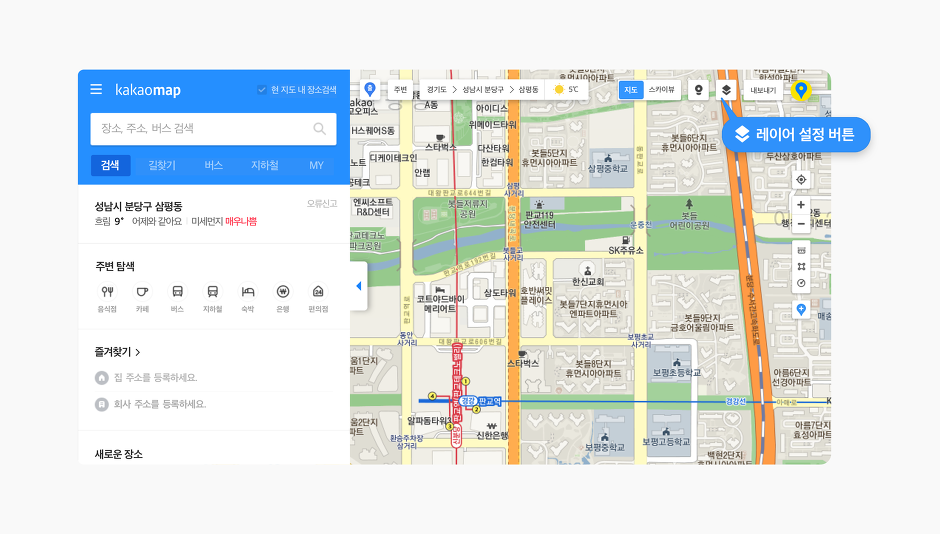Select the distance ruler tool

(x=801, y=251)
